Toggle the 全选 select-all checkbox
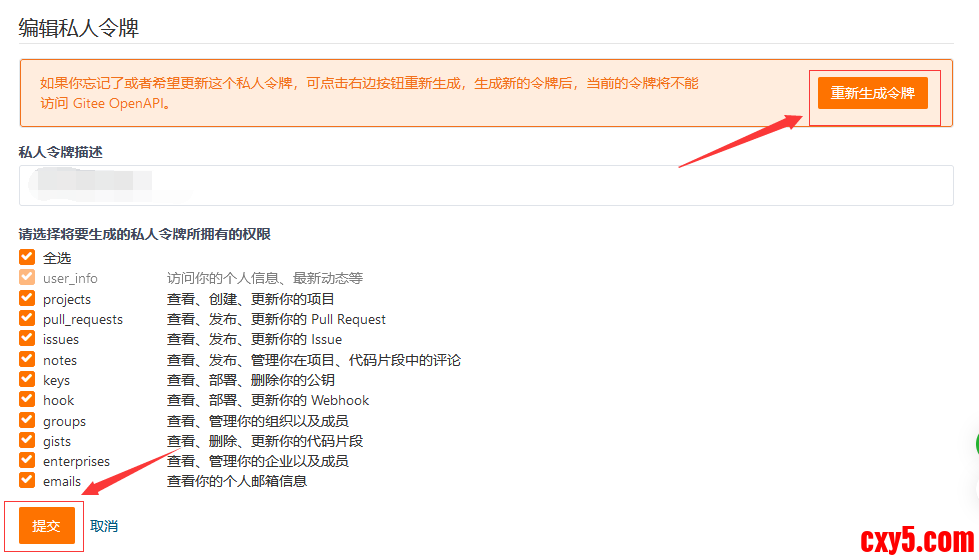Viewport: 979px width, 560px height. tap(27, 257)
